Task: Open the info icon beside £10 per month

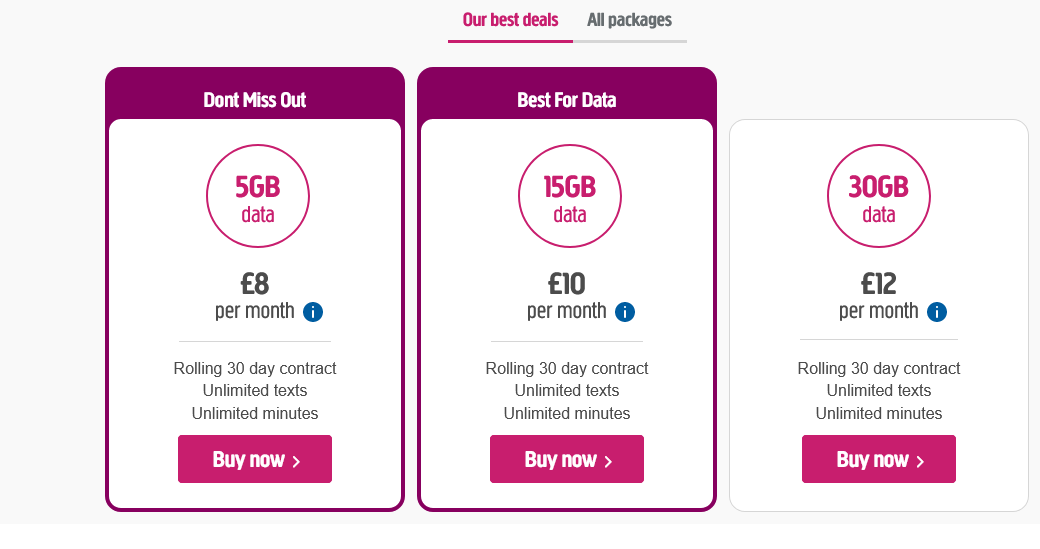Action: tap(625, 312)
